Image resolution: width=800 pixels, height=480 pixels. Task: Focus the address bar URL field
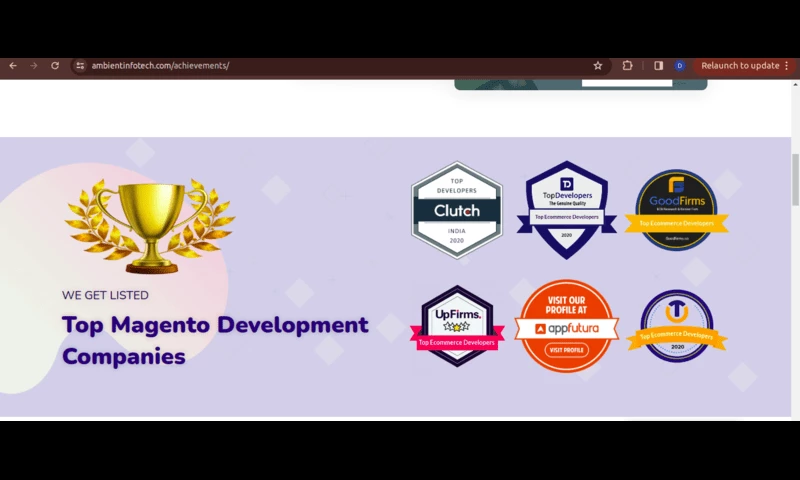(300, 66)
